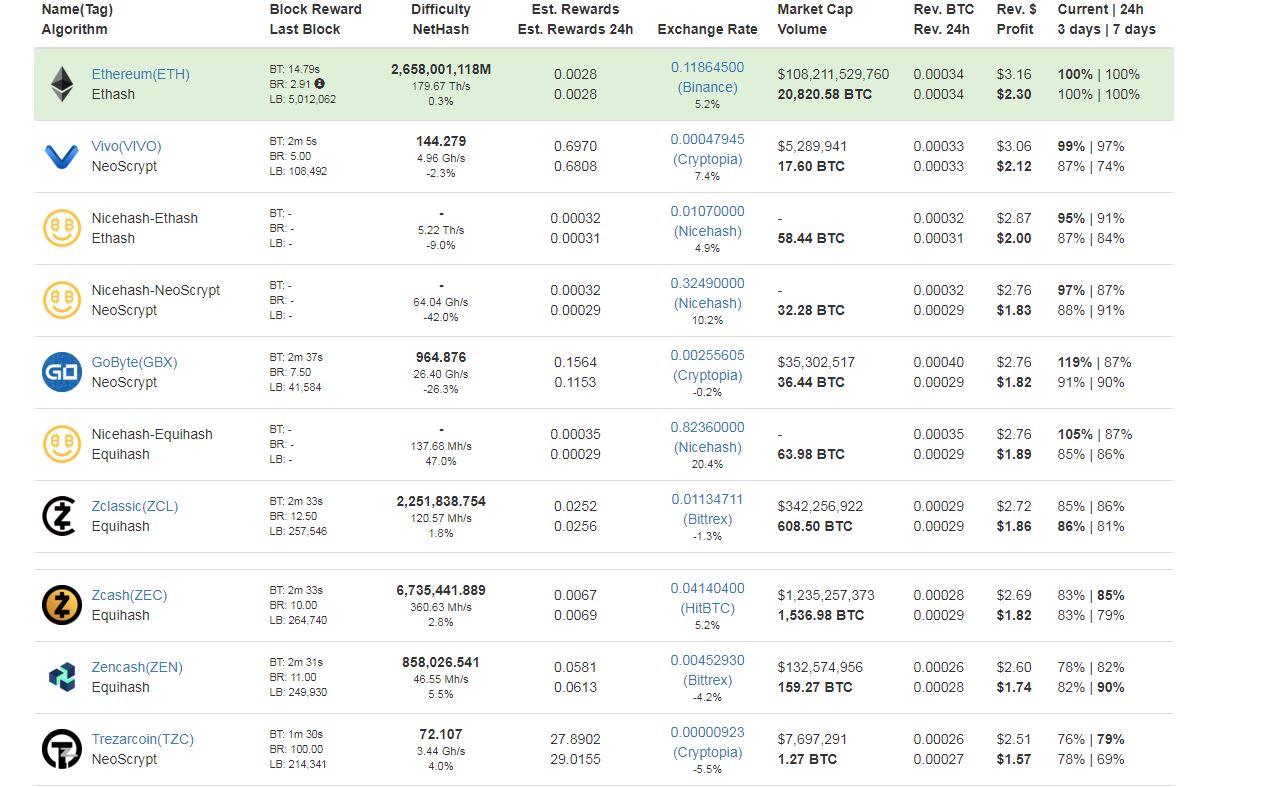Click the Trezarcoin black T logo
The image size is (1268, 787).
click(x=62, y=749)
